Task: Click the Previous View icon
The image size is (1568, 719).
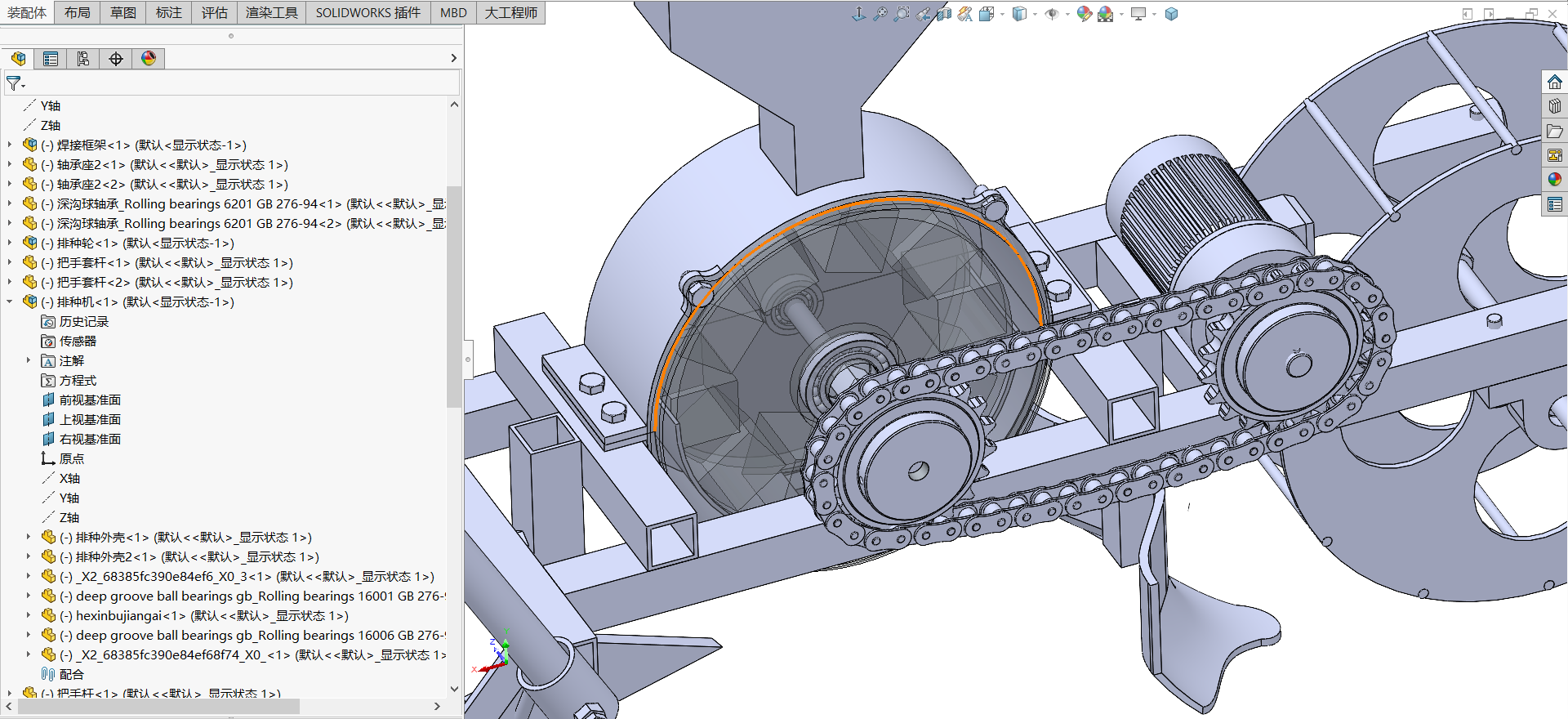Action: click(923, 14)
